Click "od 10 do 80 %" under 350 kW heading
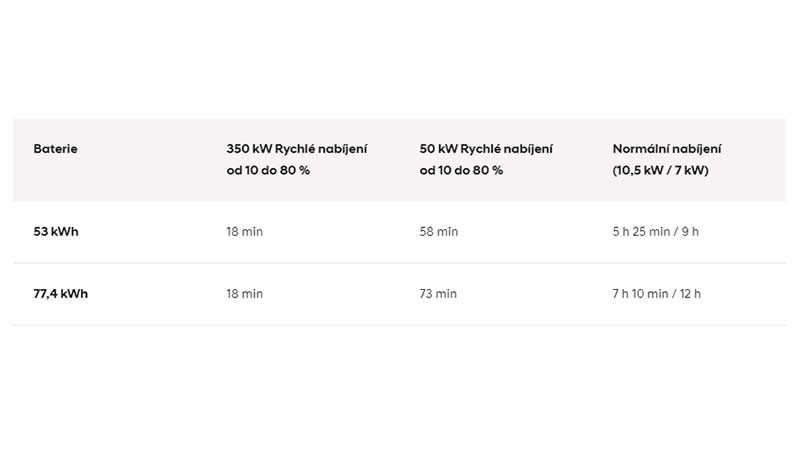Viewport: 800px width, 450px height. [x=268, y=171]
